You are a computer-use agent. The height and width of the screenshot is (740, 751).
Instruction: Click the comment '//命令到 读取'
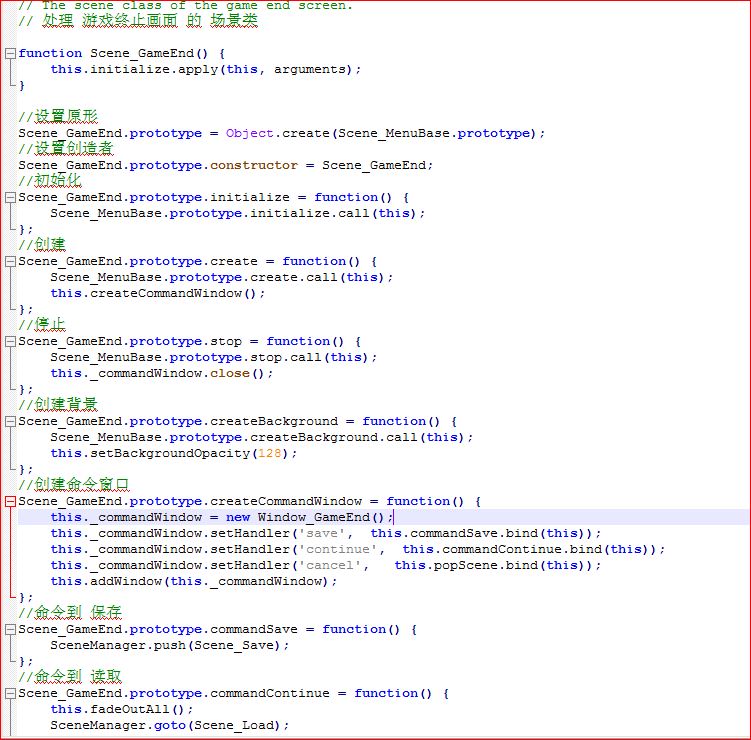click(x=70, y=676)
